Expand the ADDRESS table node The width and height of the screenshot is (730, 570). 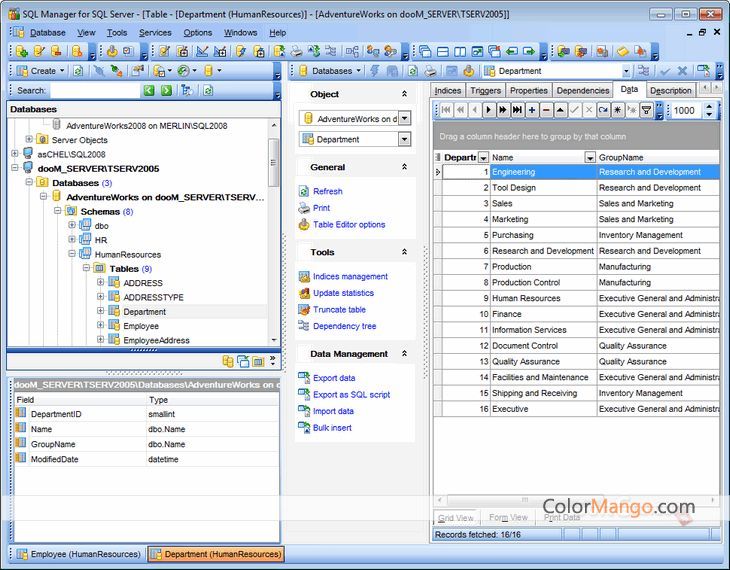tap(100, 282)
